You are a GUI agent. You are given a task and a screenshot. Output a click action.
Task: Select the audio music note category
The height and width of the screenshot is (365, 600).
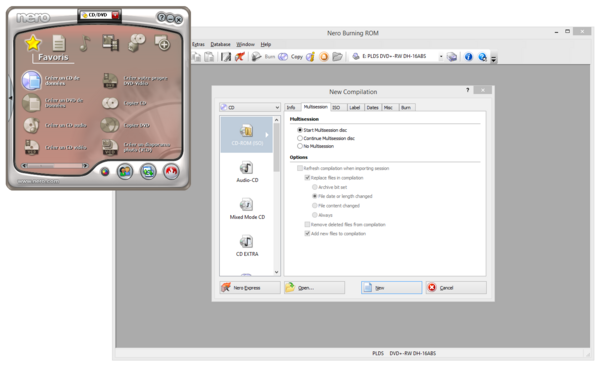[x=85, y=43]
